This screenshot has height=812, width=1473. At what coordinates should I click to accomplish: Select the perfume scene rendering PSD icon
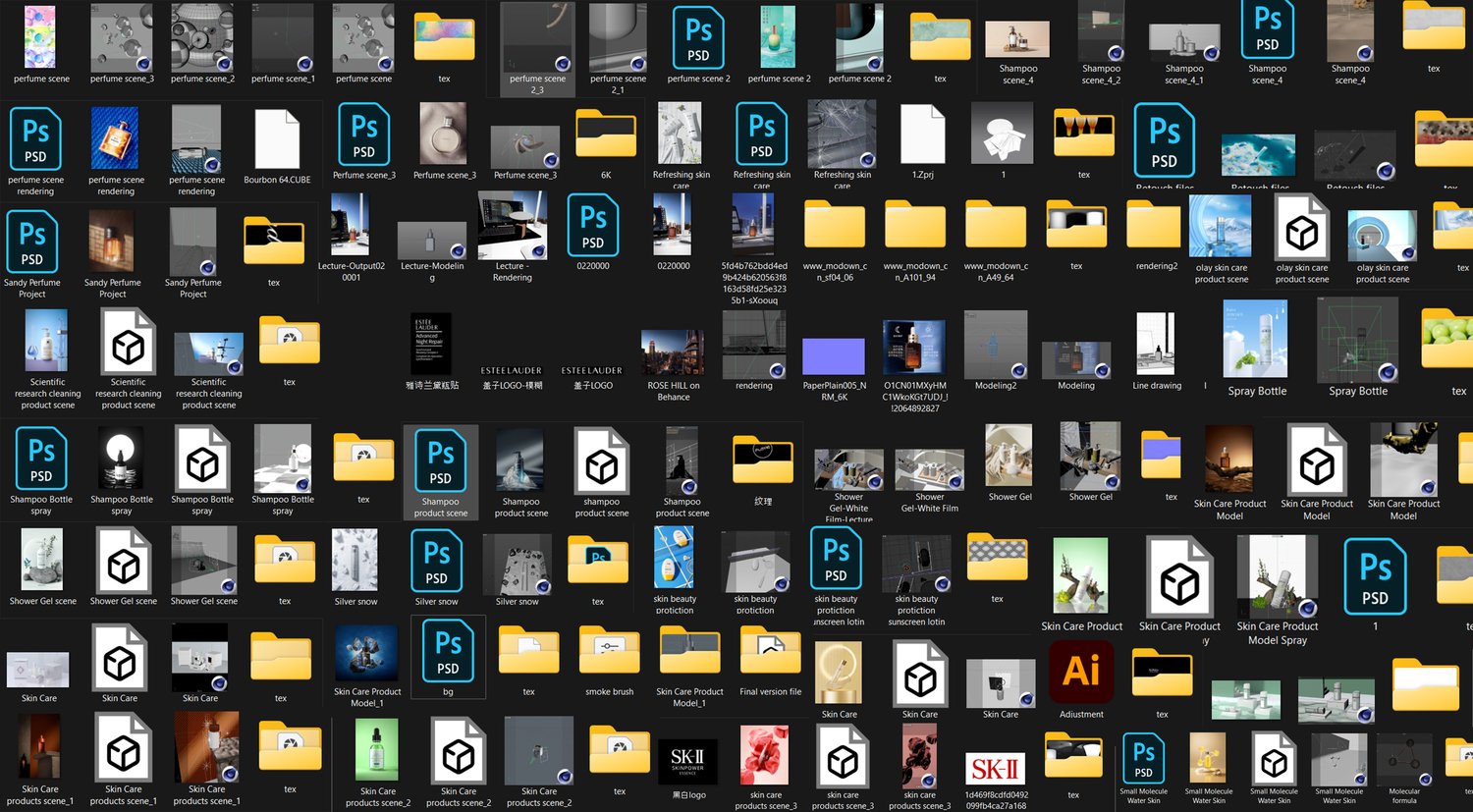pyautogui.click(x=35, y=138)
